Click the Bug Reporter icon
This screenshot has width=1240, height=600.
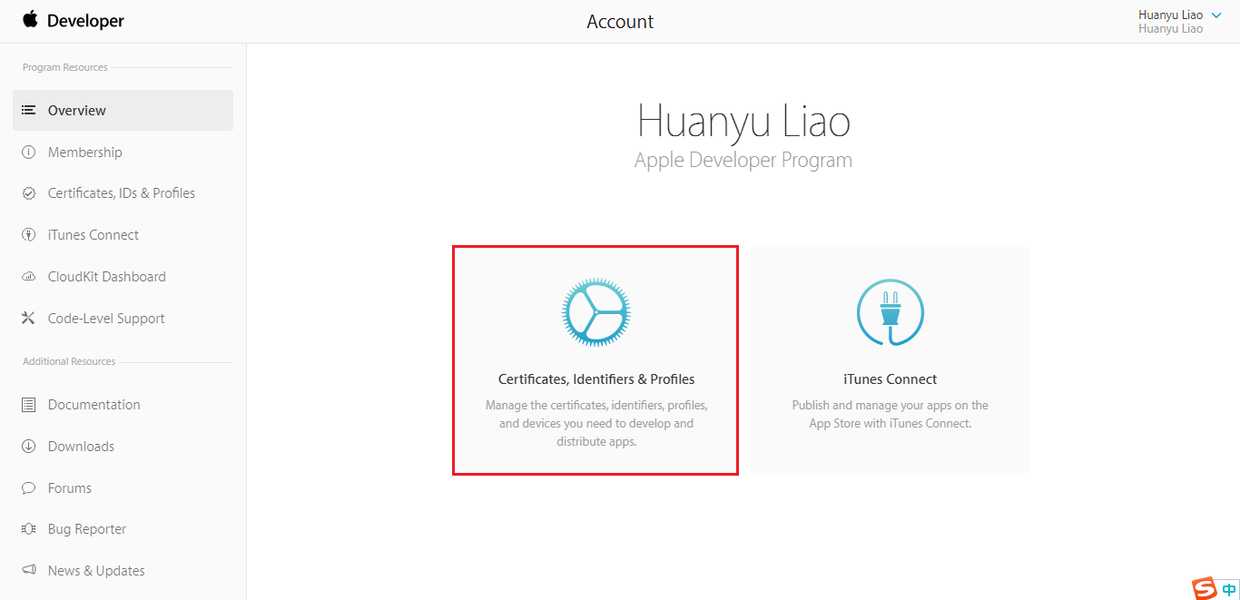[28, 529]
